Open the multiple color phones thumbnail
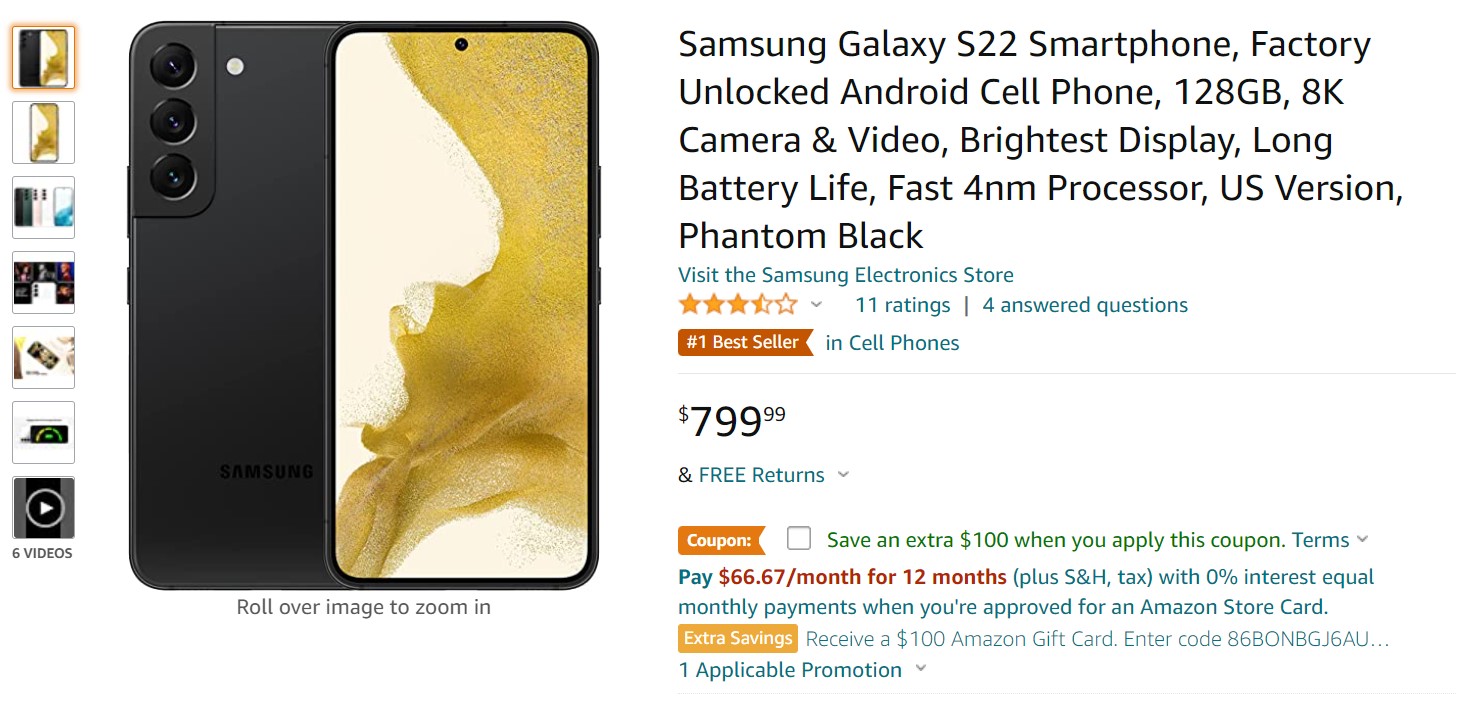The image size is (1478, 701). click(43, 207)
